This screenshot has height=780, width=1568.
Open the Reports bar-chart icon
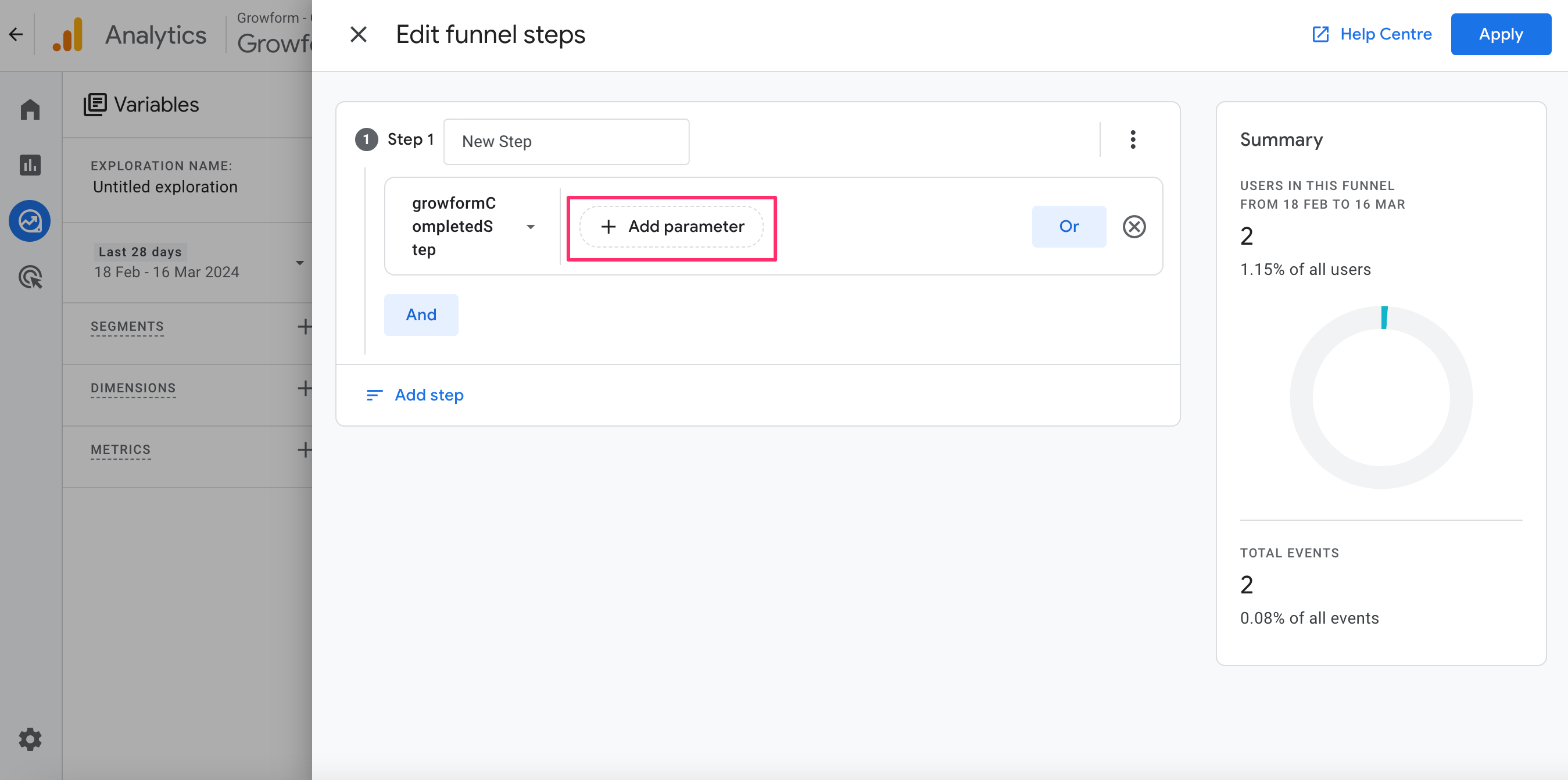pos(30,165)
